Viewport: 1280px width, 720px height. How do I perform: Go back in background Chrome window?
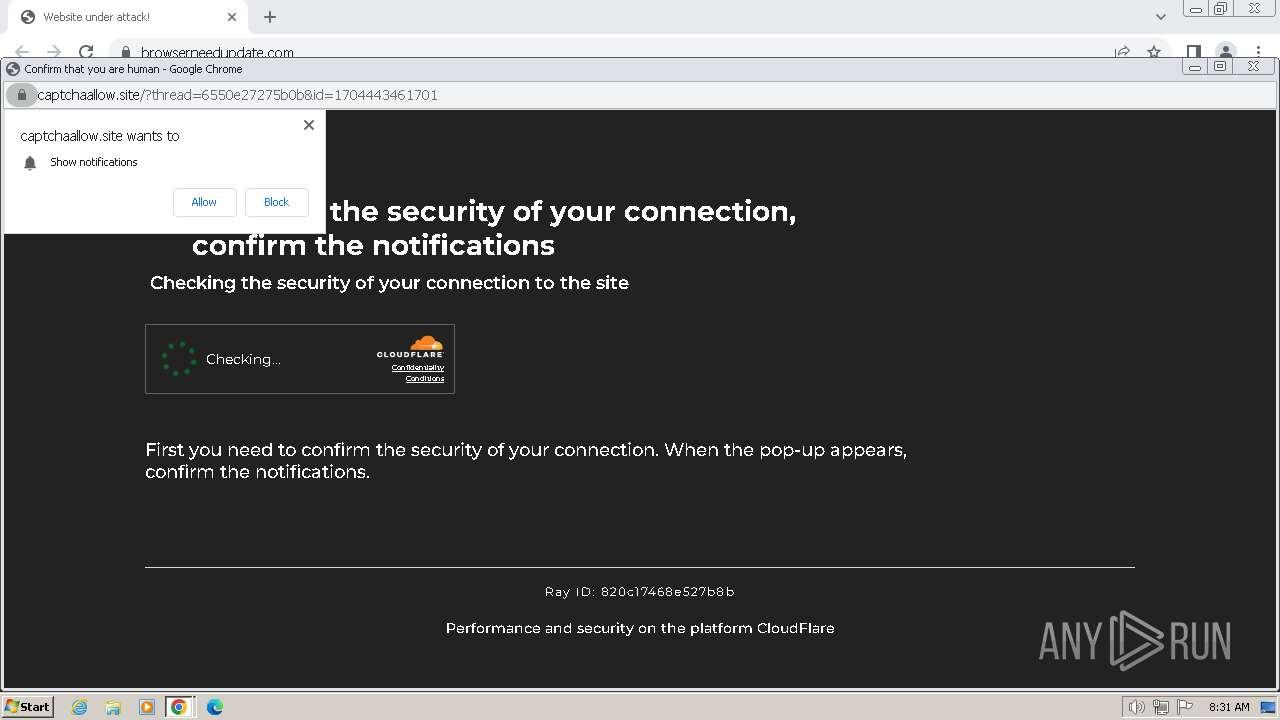click(22, 52)
